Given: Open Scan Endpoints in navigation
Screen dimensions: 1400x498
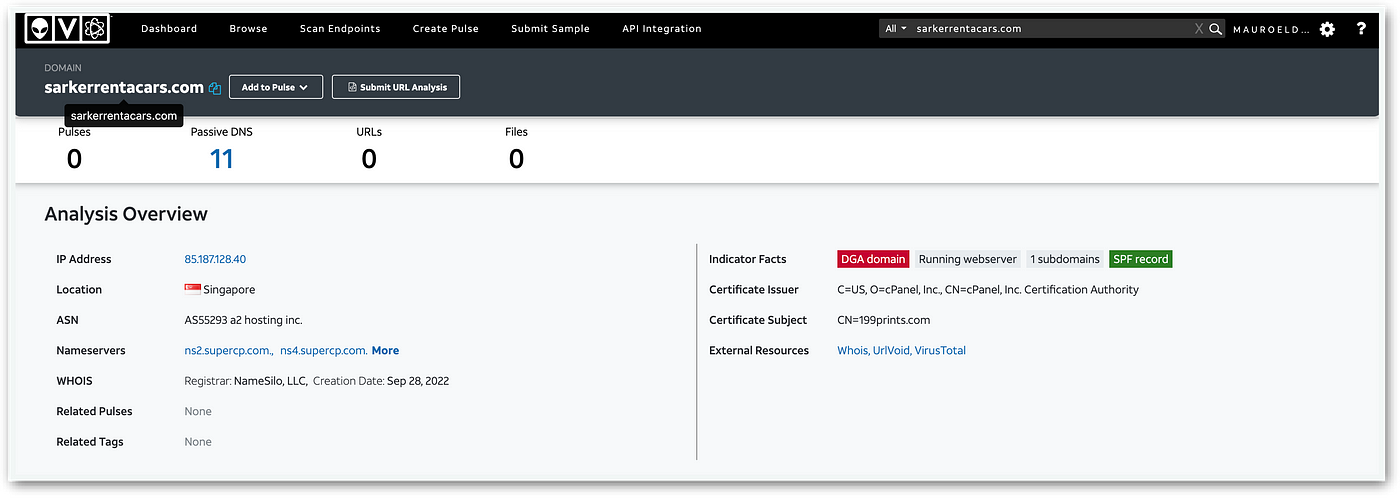Looking at the screenshot, I should tap(340, 29).
